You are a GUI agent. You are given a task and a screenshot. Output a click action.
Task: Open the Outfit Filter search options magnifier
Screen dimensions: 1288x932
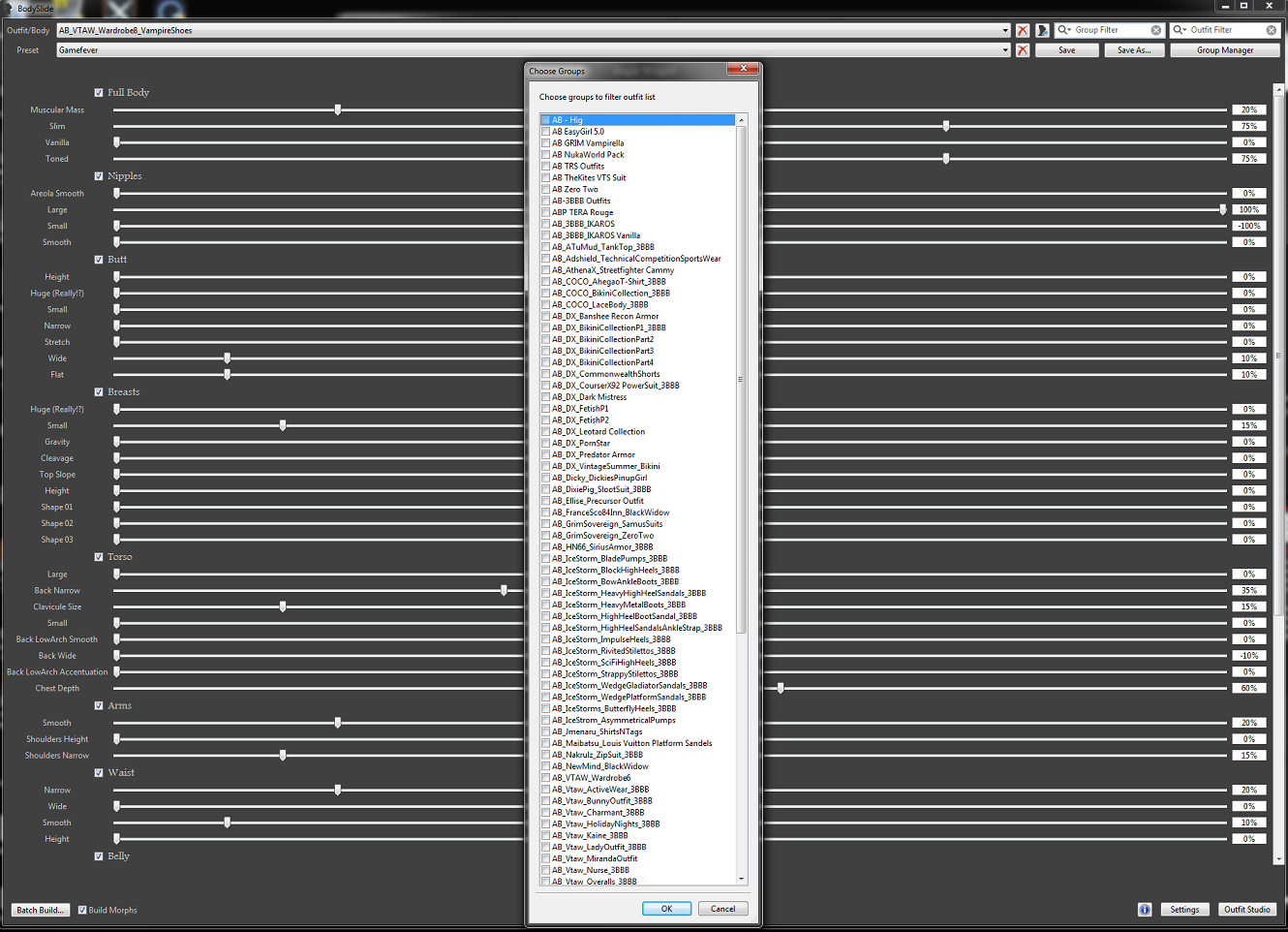(x=1180, y=30)
